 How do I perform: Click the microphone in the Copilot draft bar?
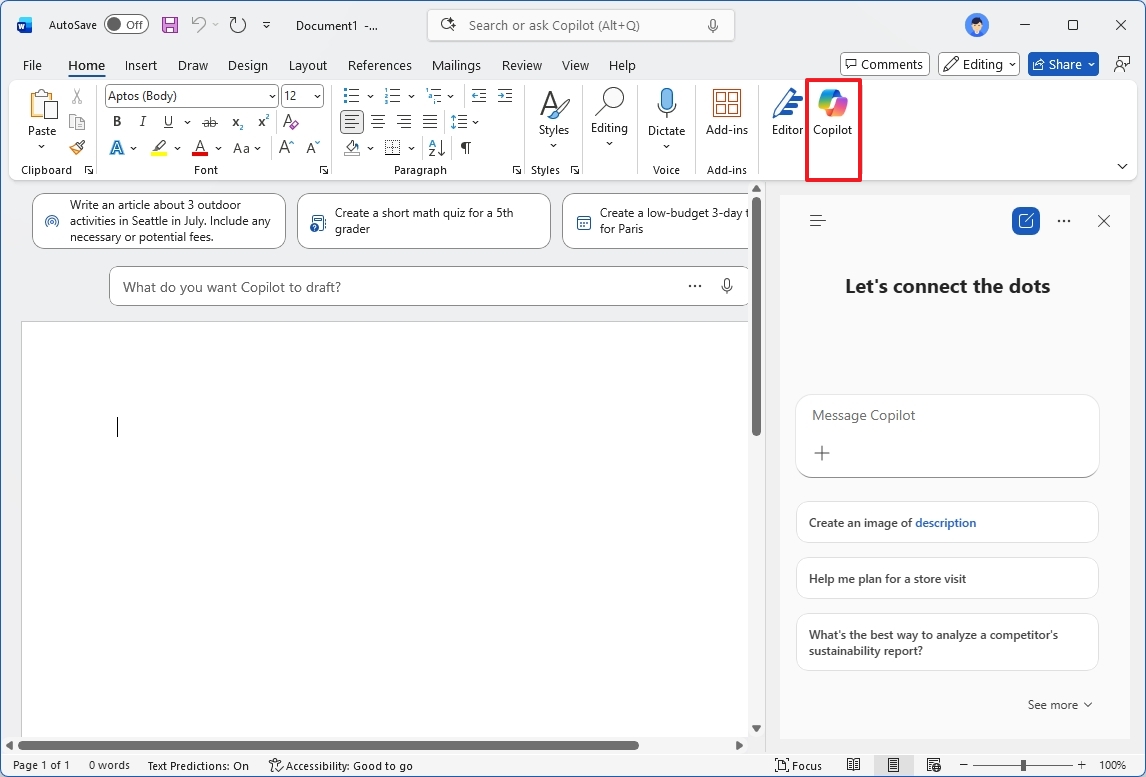tap(727, 286)
